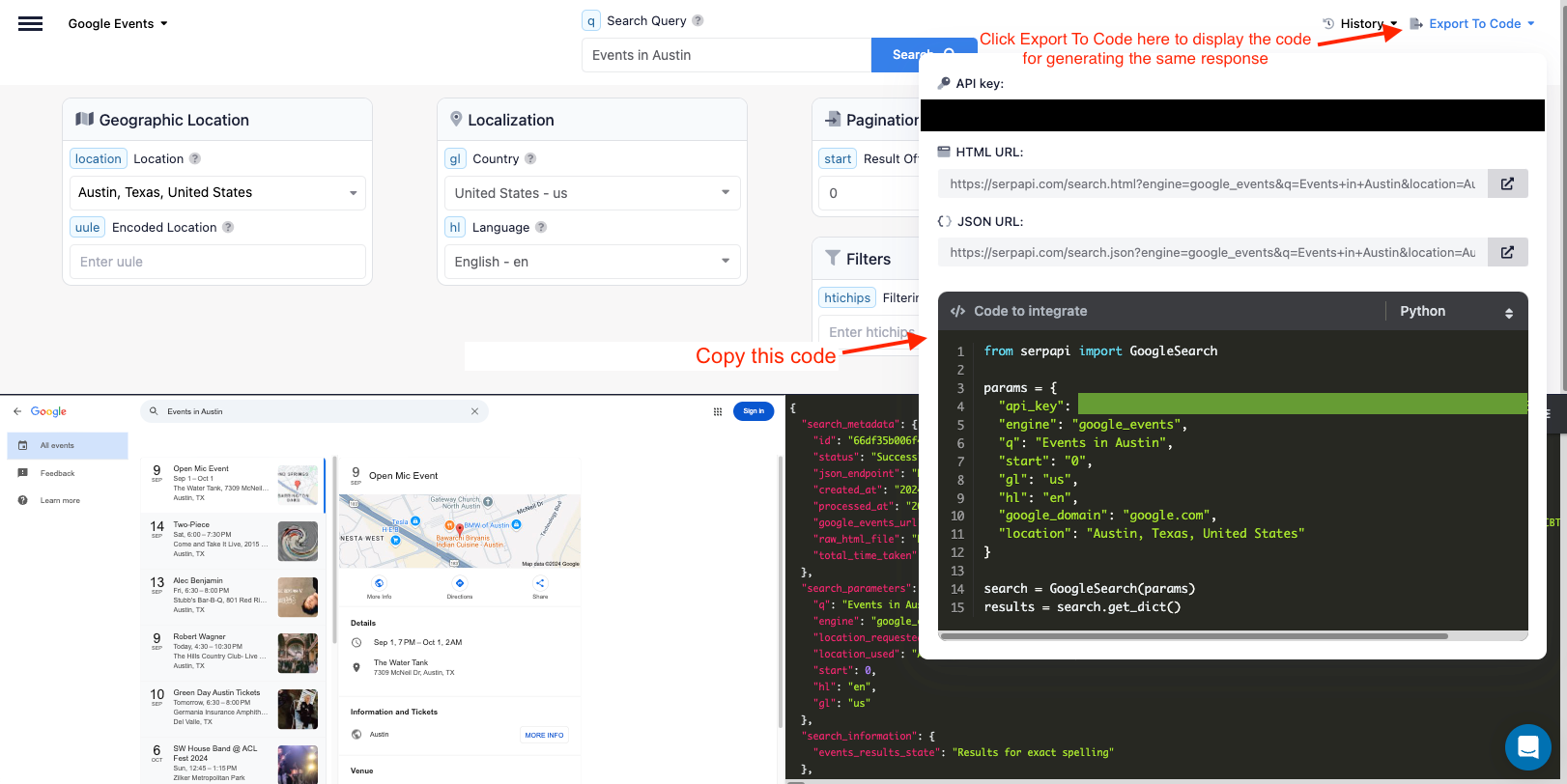Click the Location help question-mark icon
The width and height of the screenshot is (1567, 784).
[195, 158]
